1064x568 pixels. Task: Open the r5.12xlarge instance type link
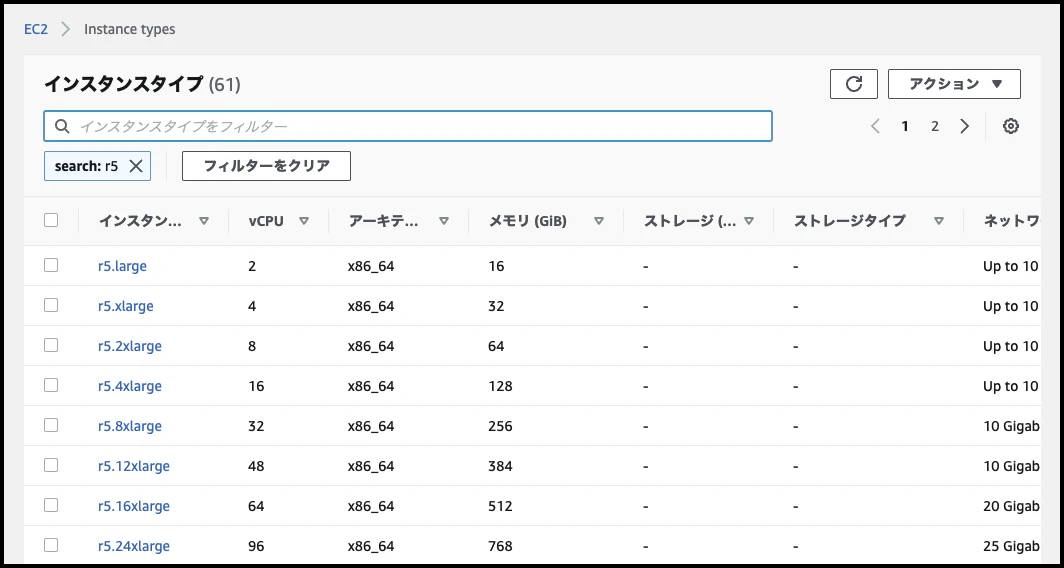pos(134,466)
